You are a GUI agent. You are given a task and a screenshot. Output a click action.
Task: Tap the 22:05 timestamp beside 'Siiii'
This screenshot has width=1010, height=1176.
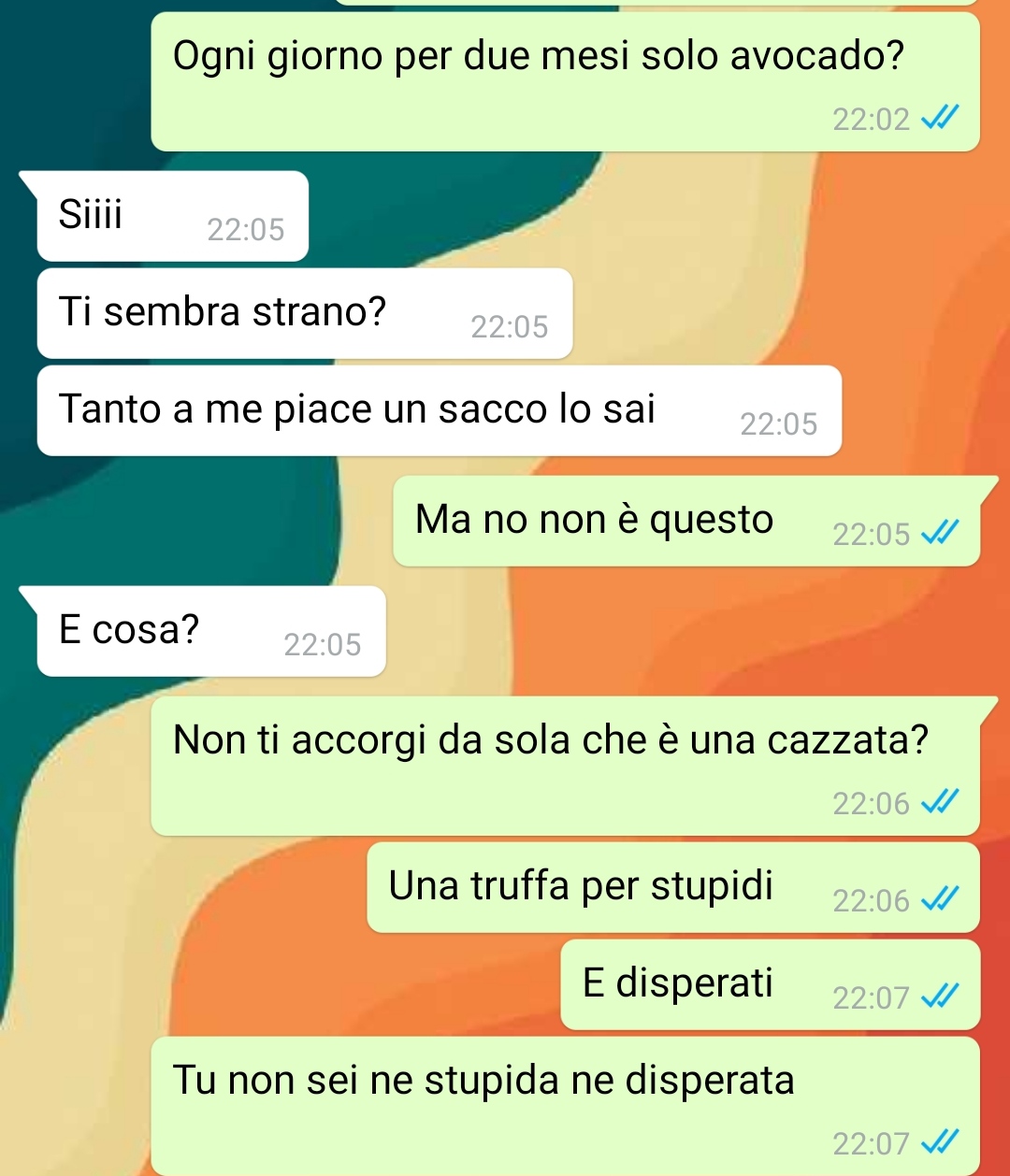(x=245, y=230)
